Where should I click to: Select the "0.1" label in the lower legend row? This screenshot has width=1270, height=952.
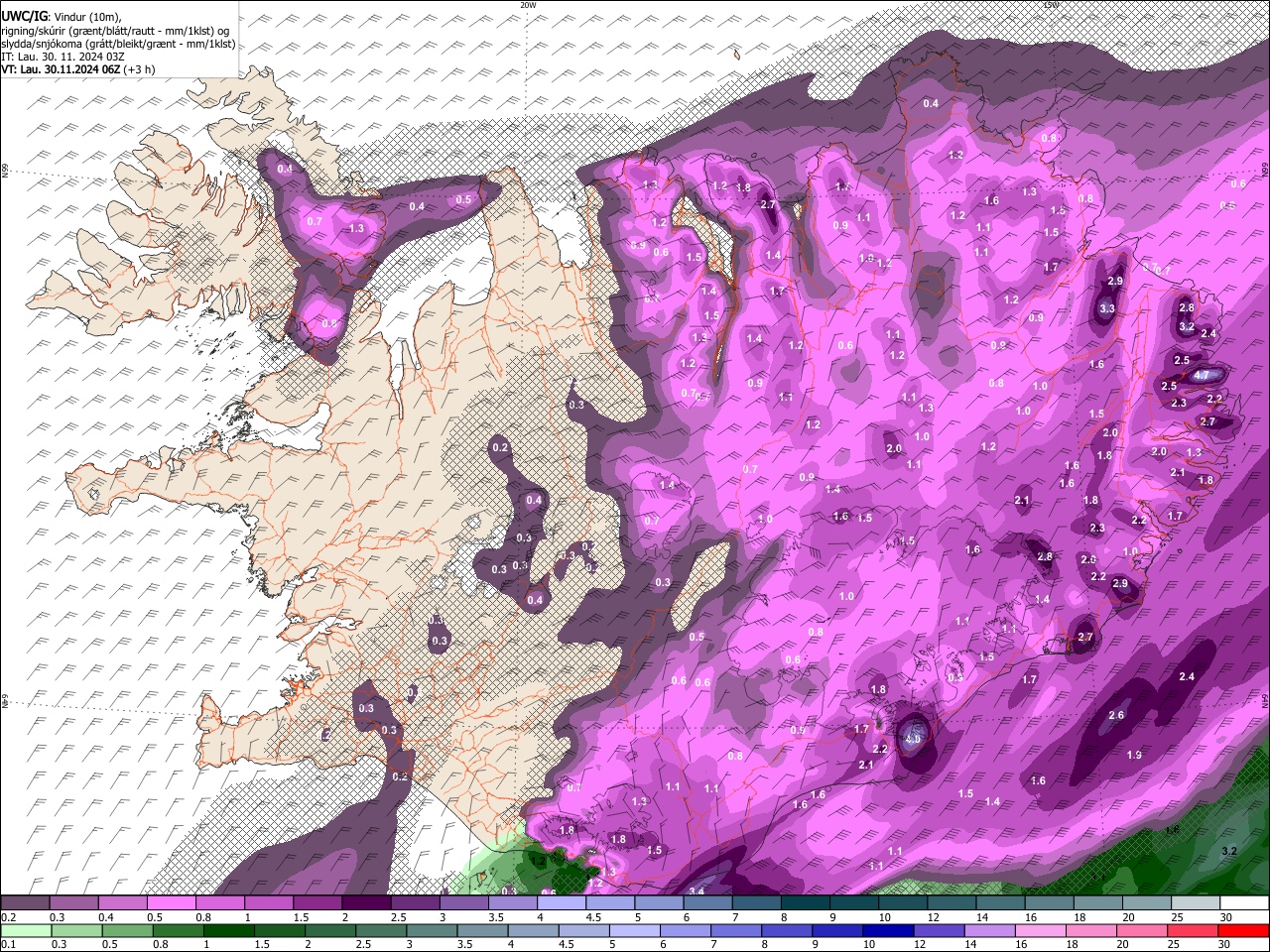point(8,944)
